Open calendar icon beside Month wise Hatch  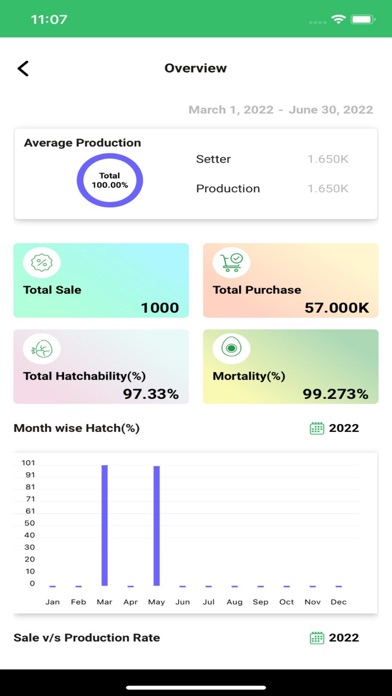[317, 428]
